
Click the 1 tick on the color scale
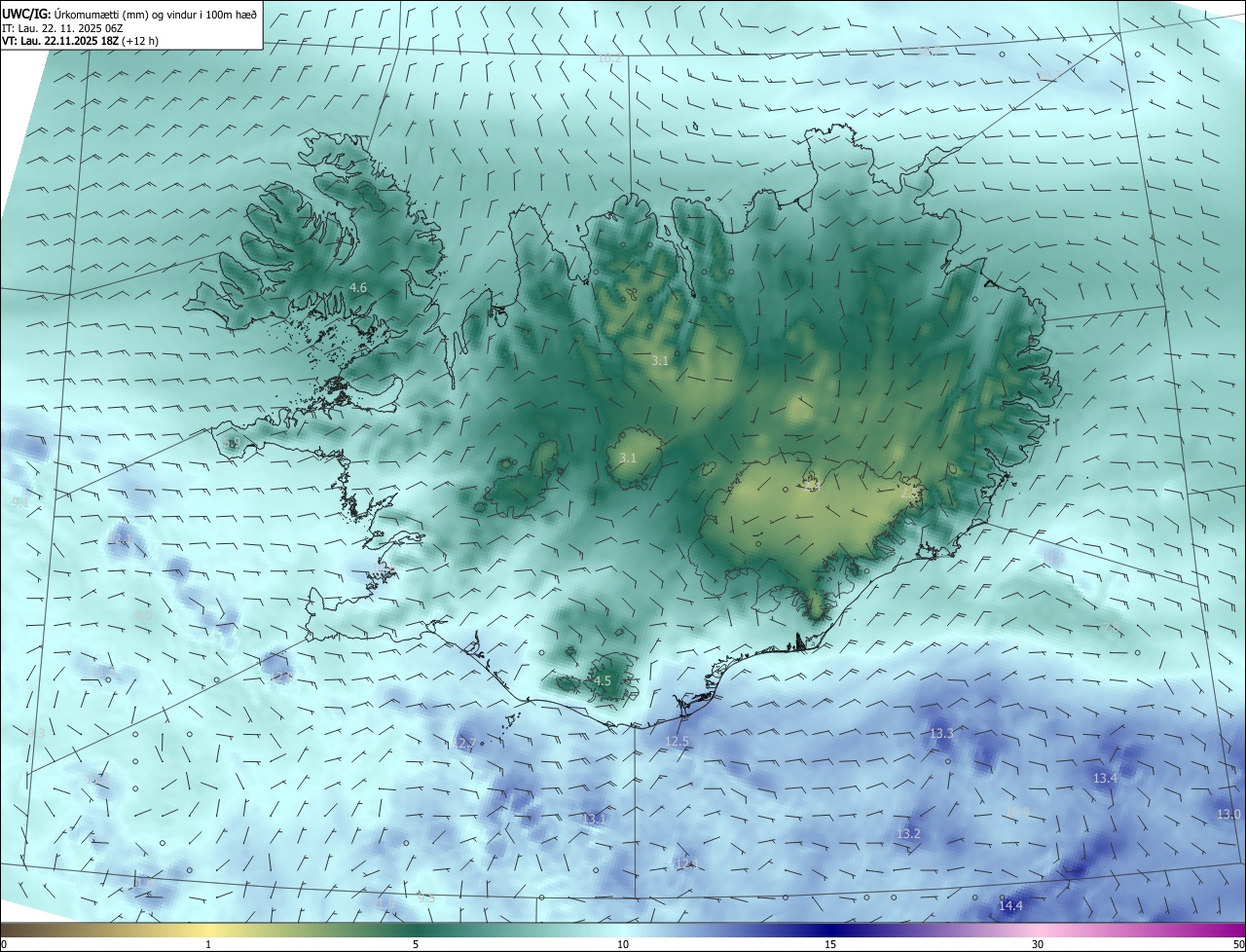[x=208, y=944]
